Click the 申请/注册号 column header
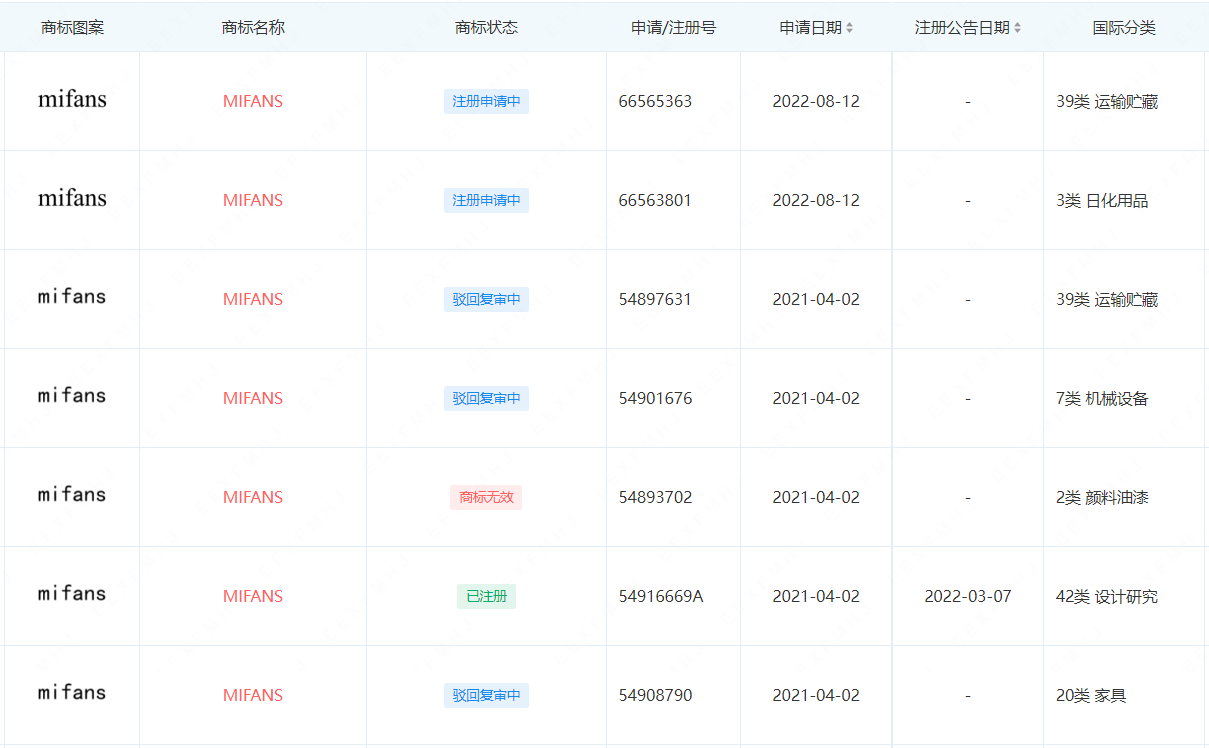This screenshot has height=748, width=1209. tap(673, 28)
